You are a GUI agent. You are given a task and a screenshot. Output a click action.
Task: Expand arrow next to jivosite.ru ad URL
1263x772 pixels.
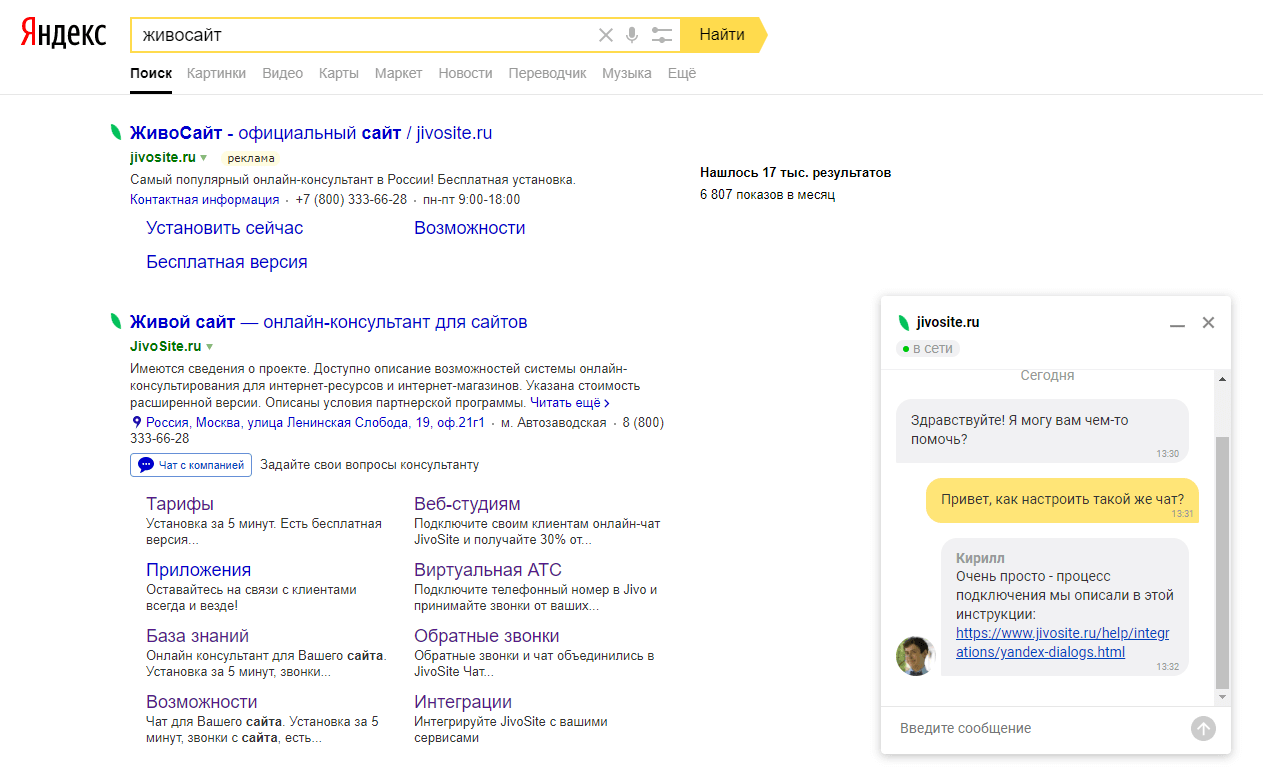coord(204,158)
